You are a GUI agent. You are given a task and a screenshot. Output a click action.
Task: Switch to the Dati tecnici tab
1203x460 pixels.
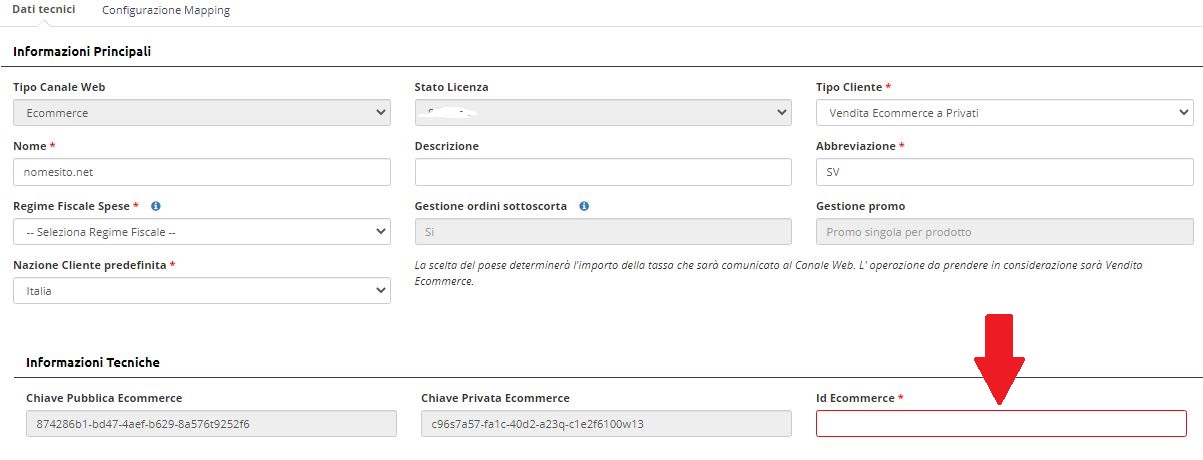click(x=43, y=10)
